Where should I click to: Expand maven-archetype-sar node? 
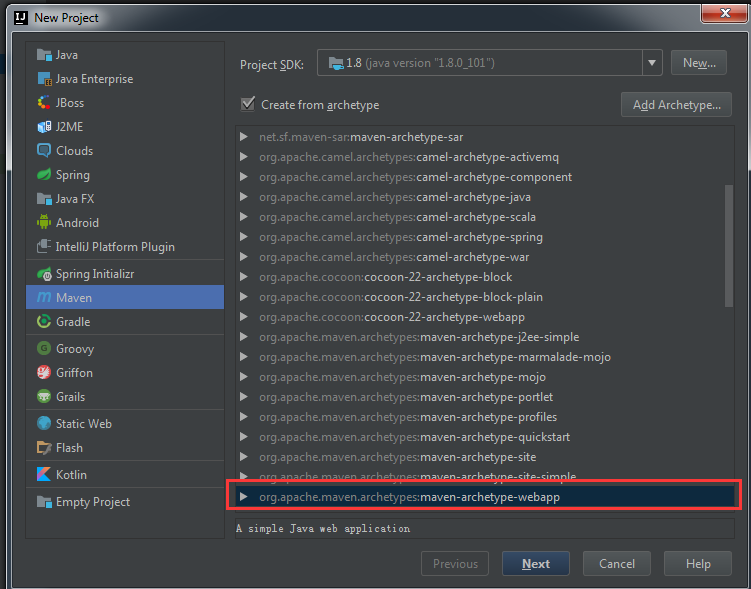[244, 137]
